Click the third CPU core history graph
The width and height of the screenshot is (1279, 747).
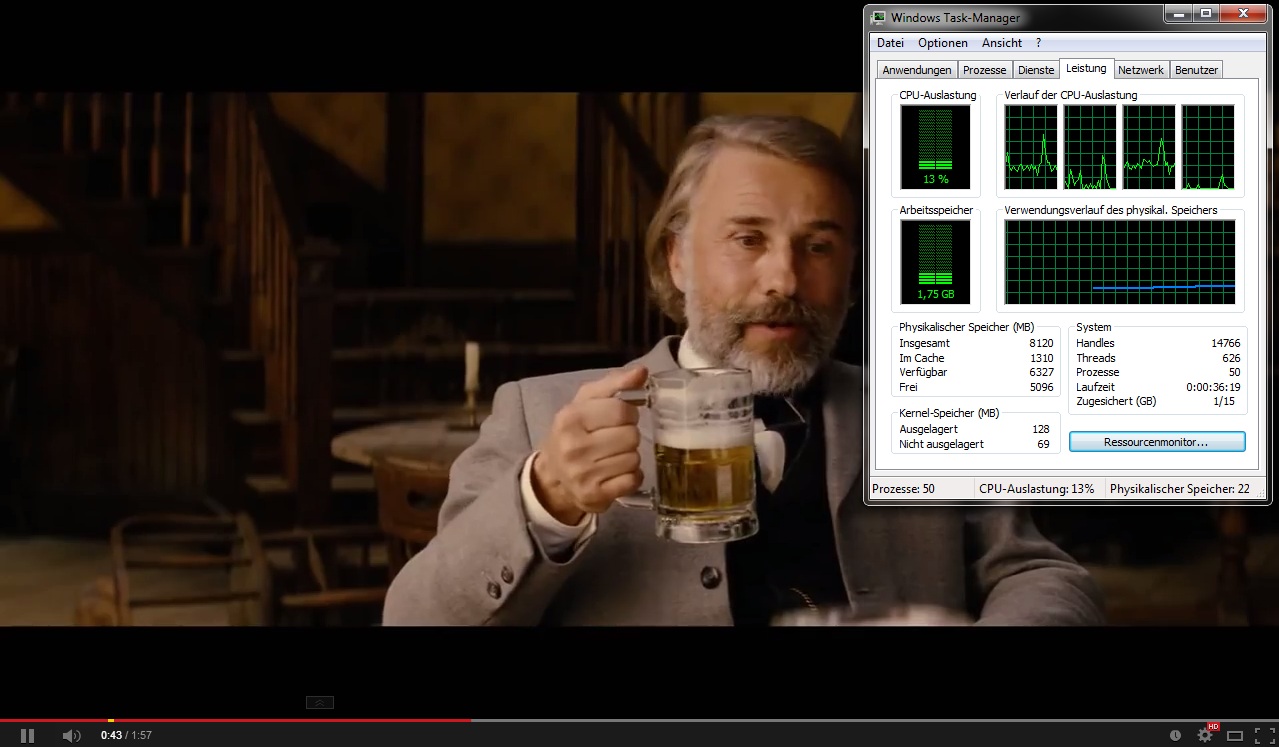point(1149,147)
